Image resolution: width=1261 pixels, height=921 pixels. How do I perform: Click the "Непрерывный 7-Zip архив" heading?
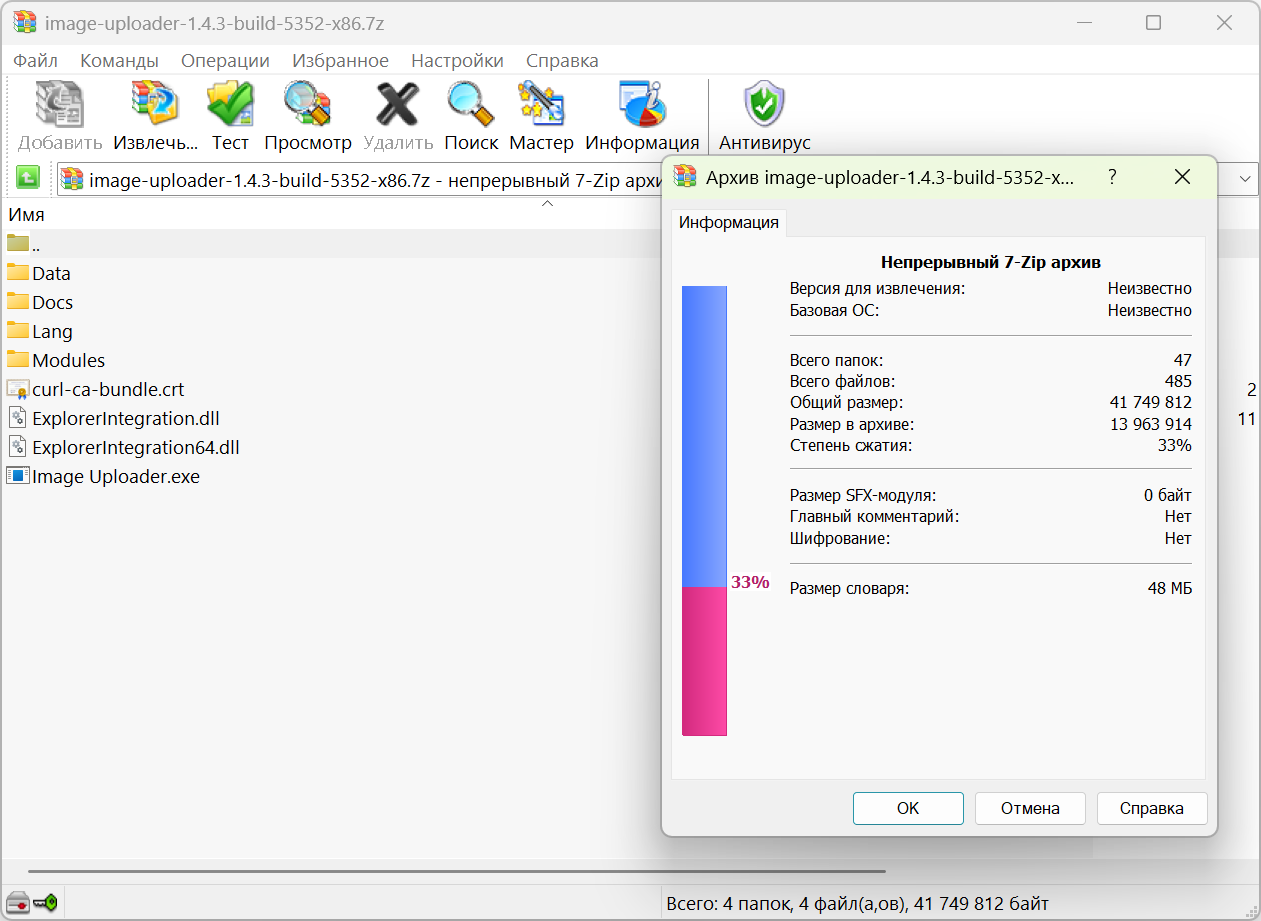coord(991,262)
